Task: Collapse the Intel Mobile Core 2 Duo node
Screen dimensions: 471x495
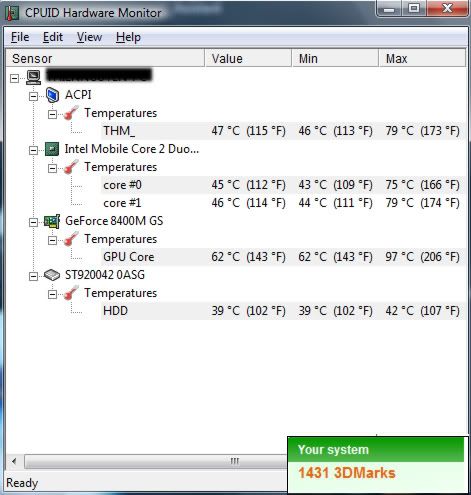Action: pos(33,150)
